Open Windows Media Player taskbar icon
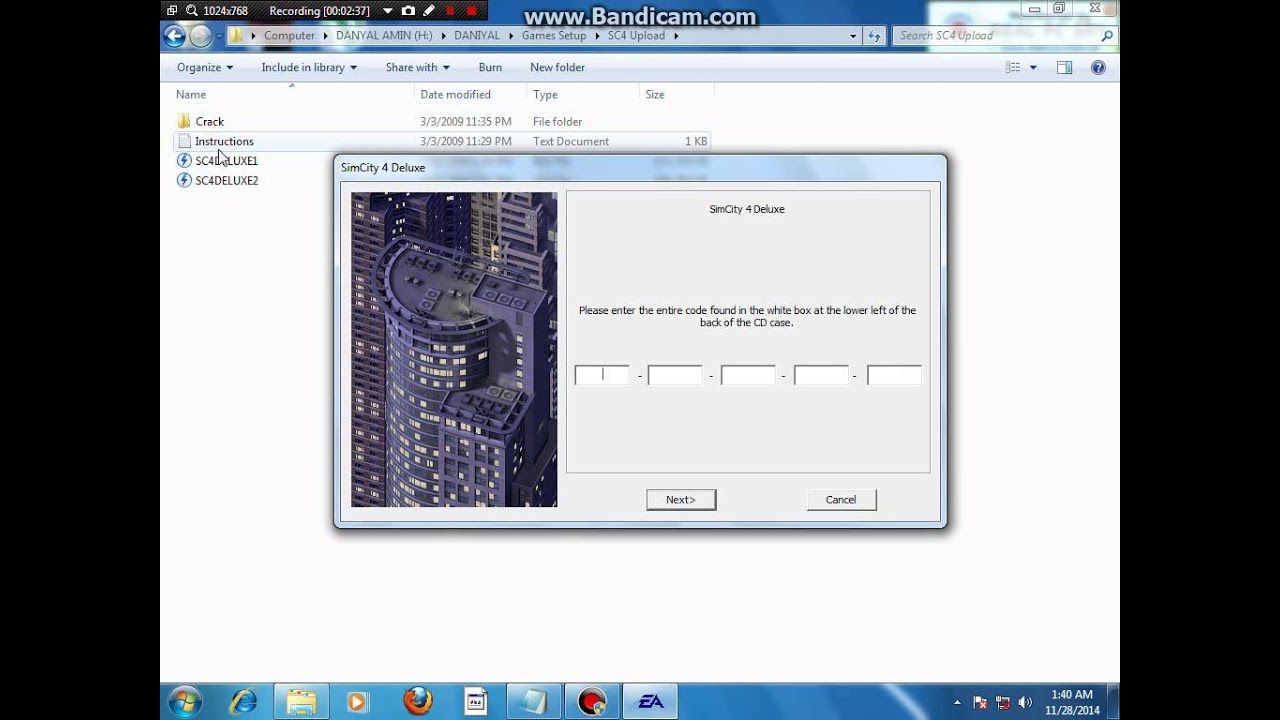This screenshot has height=720, width=1280. [x=357, y=701]
